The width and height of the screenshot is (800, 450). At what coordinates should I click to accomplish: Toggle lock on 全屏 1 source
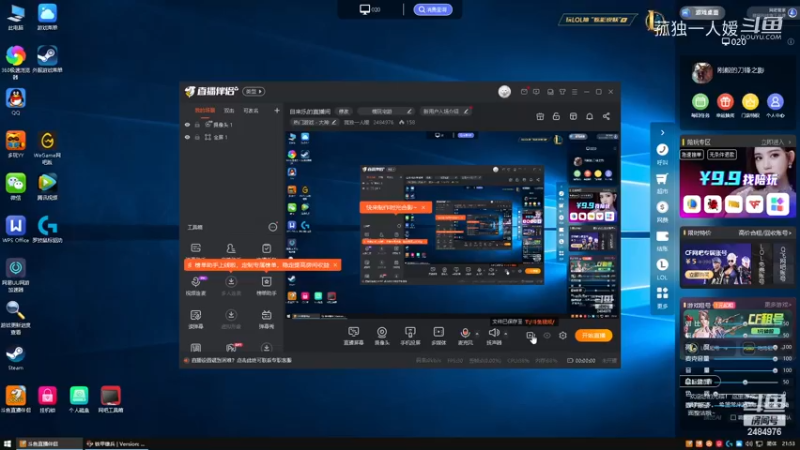[x=197, y=137]
